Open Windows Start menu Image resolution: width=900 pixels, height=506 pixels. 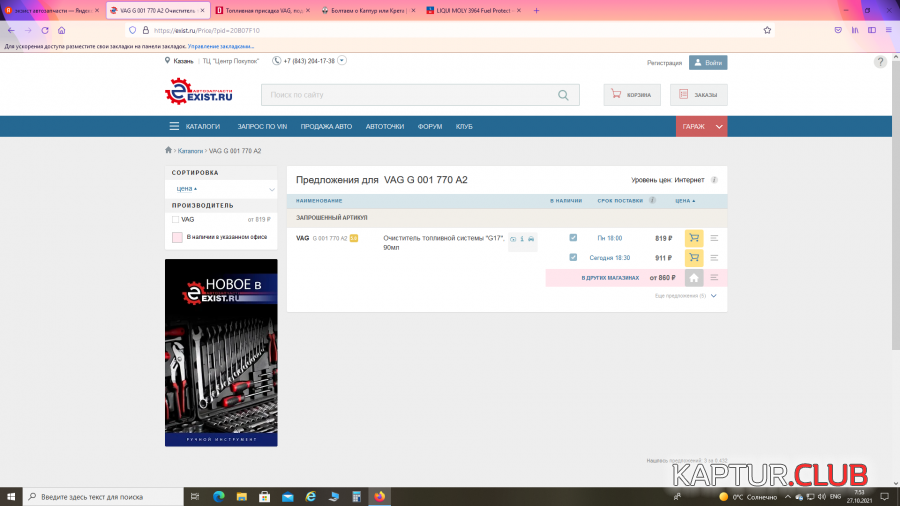pyautogui.click(x=11, y=496)
